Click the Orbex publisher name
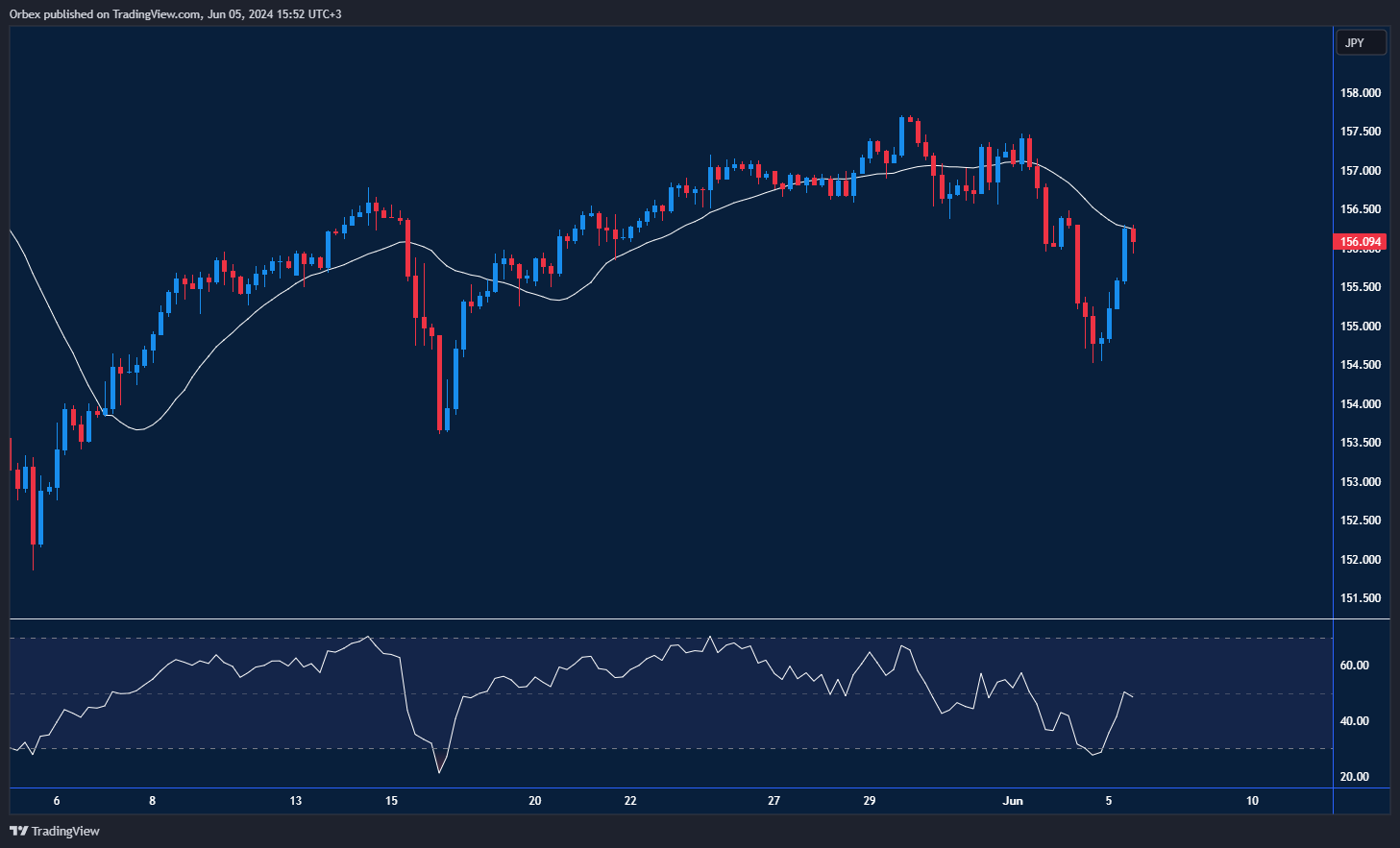This screenshot has height=848, width=1400. coord(23,13)
